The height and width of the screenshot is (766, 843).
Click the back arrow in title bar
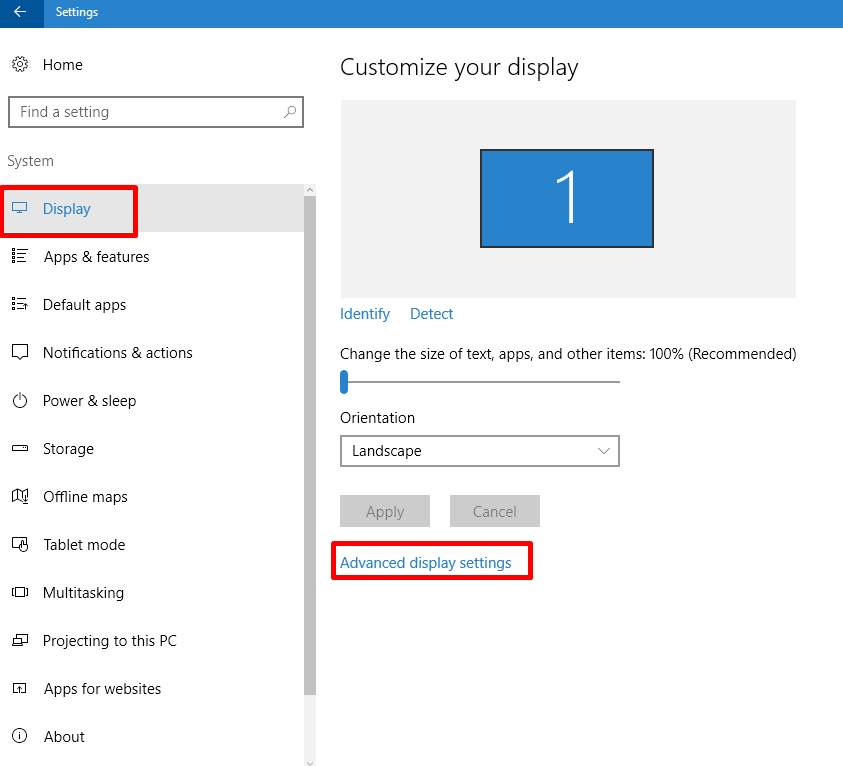(x=20, y=13)
